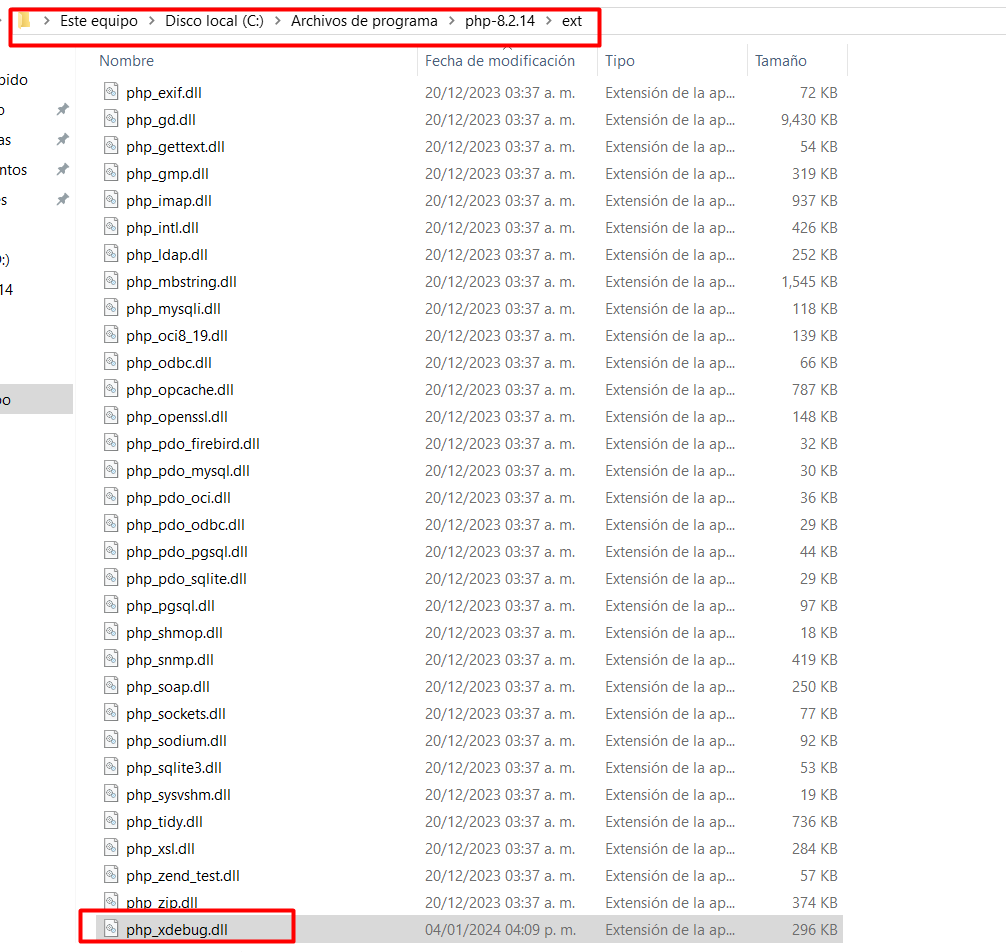Click the php_zend_test.dll file icon

click(x=111, y=875)
